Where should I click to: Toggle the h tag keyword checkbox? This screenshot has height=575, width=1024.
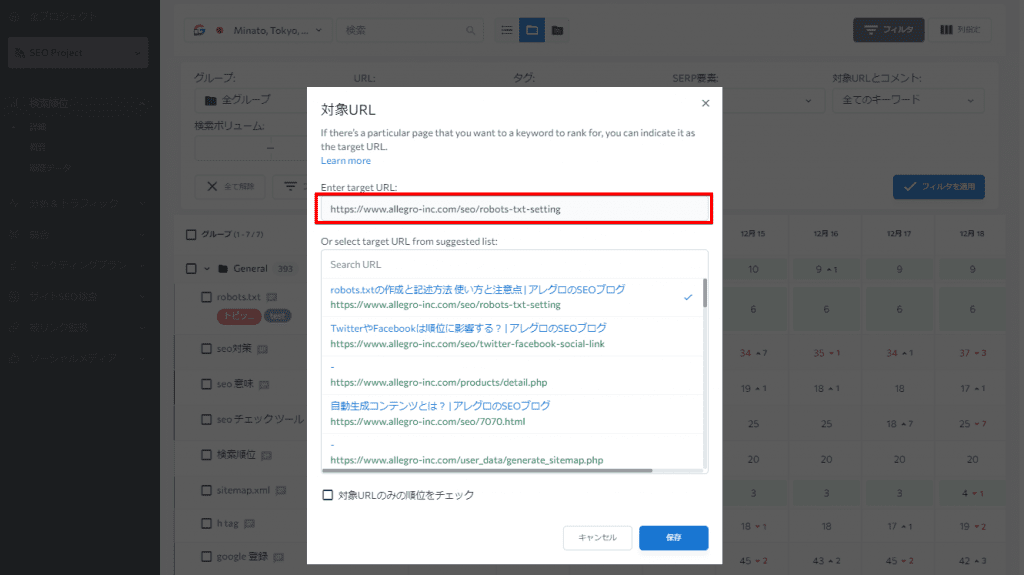click(x=206, y=523)
